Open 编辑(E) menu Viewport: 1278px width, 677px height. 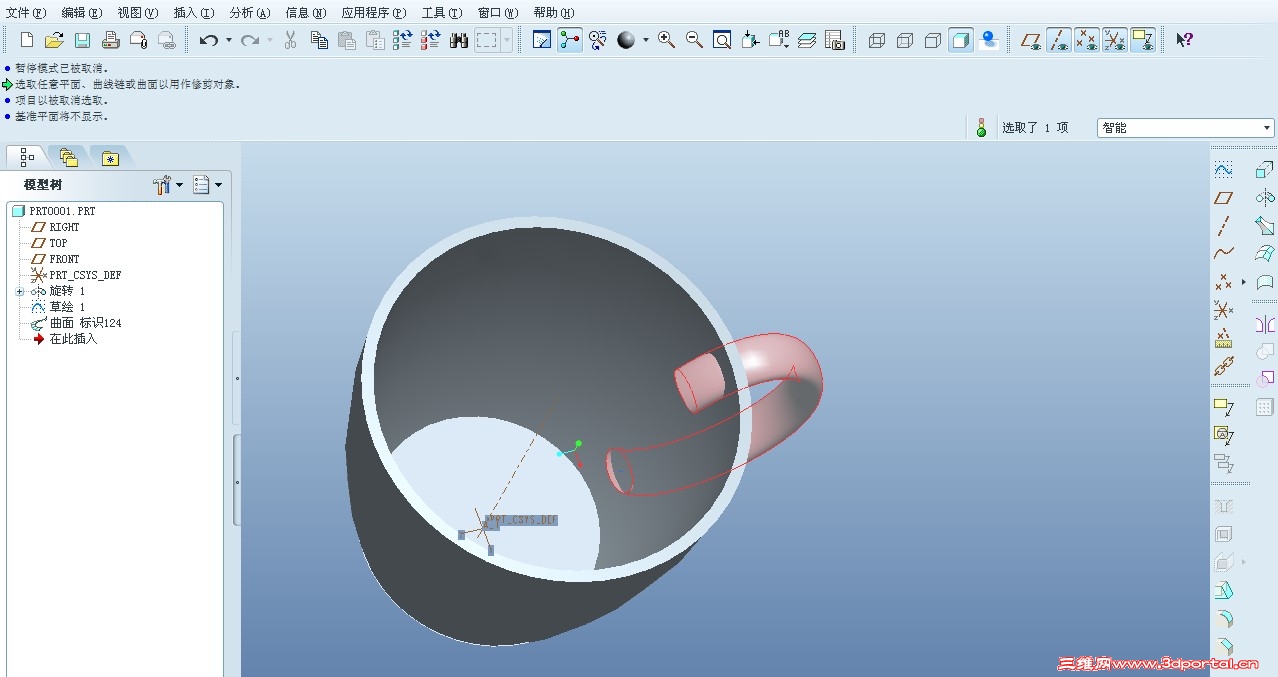coord(81,12)
